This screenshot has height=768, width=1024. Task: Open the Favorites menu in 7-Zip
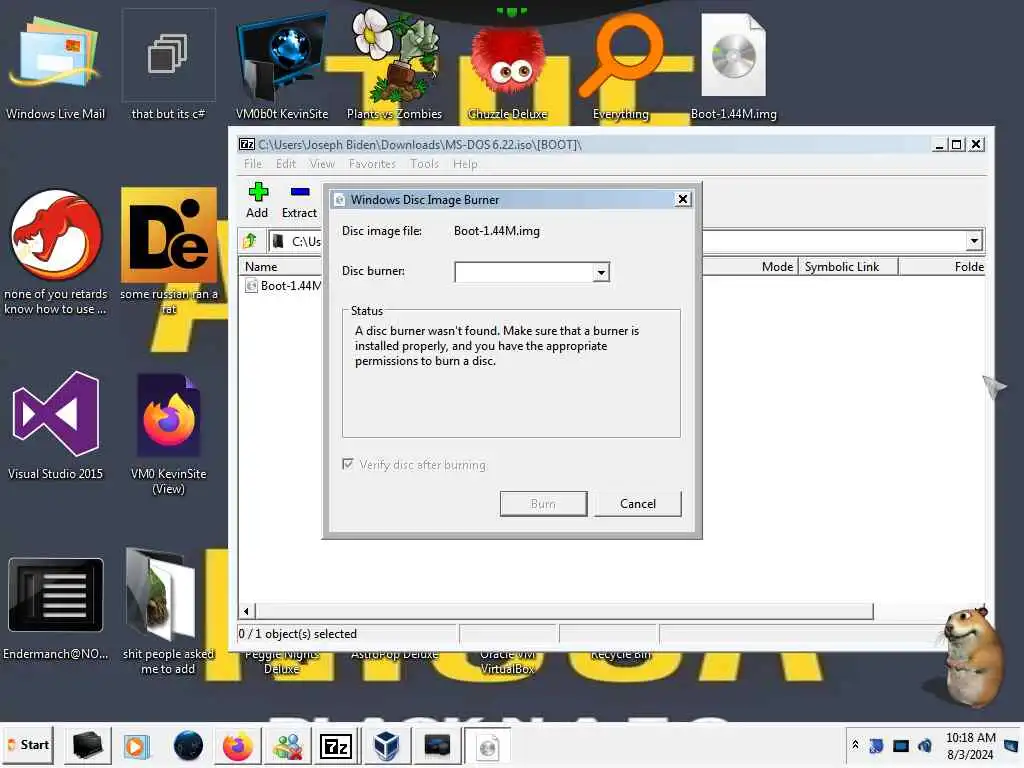(372, 164)
